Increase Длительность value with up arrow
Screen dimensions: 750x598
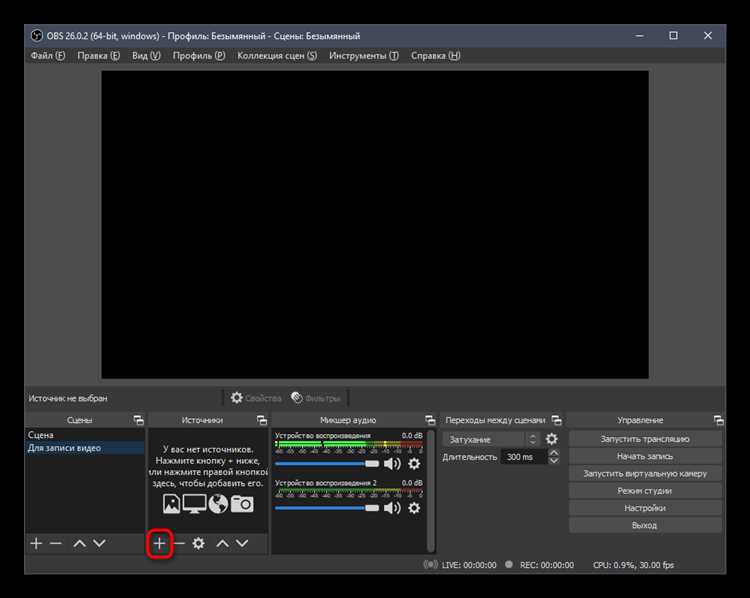[x=553, y=453]
